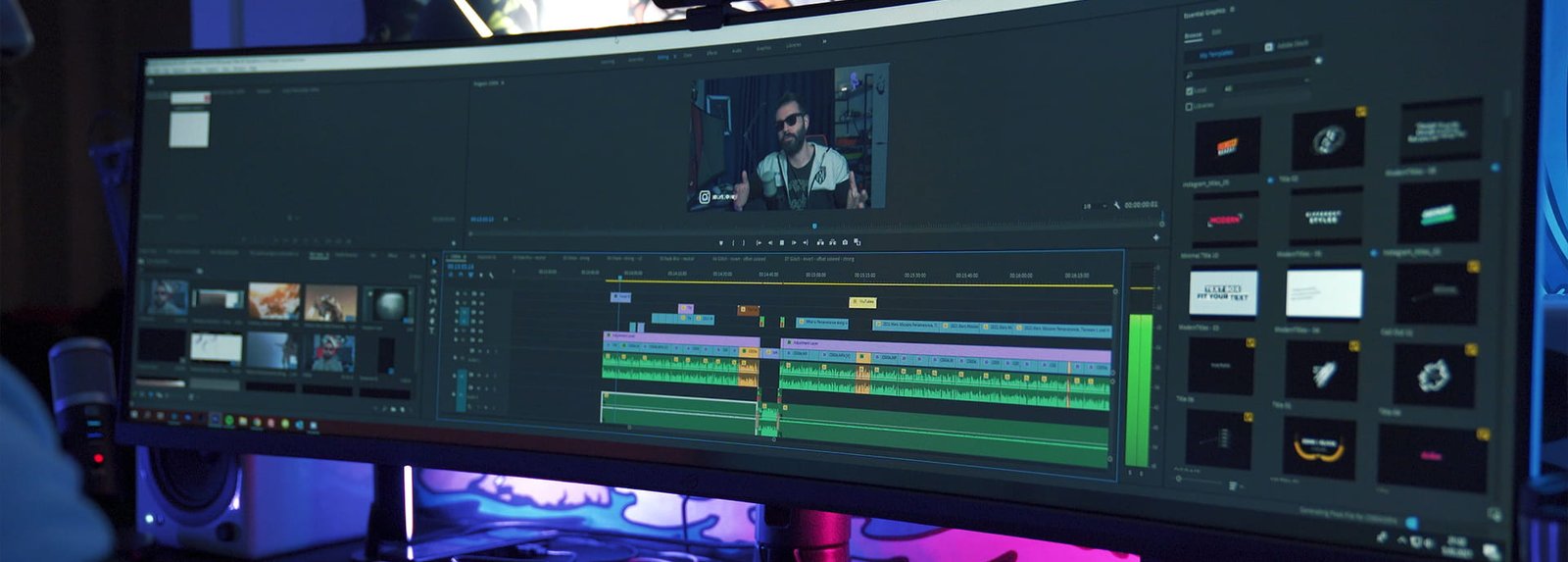Go to In point in Program monitor
Viewport: 1568px width, 562px height.
coord(759,242)
